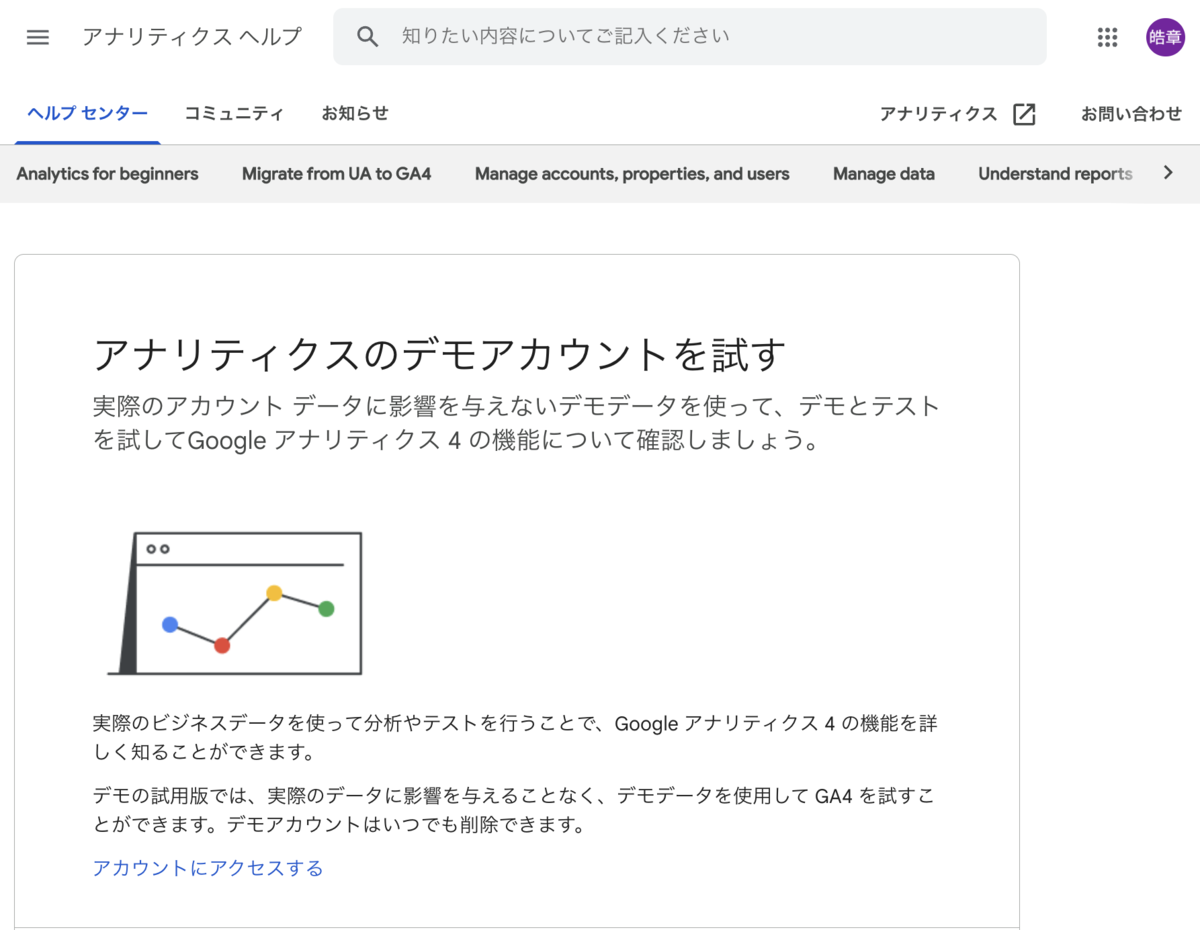Focus the help search field
The width and height of the screenshot is (1200, 930).
click(x=690, y=37)
